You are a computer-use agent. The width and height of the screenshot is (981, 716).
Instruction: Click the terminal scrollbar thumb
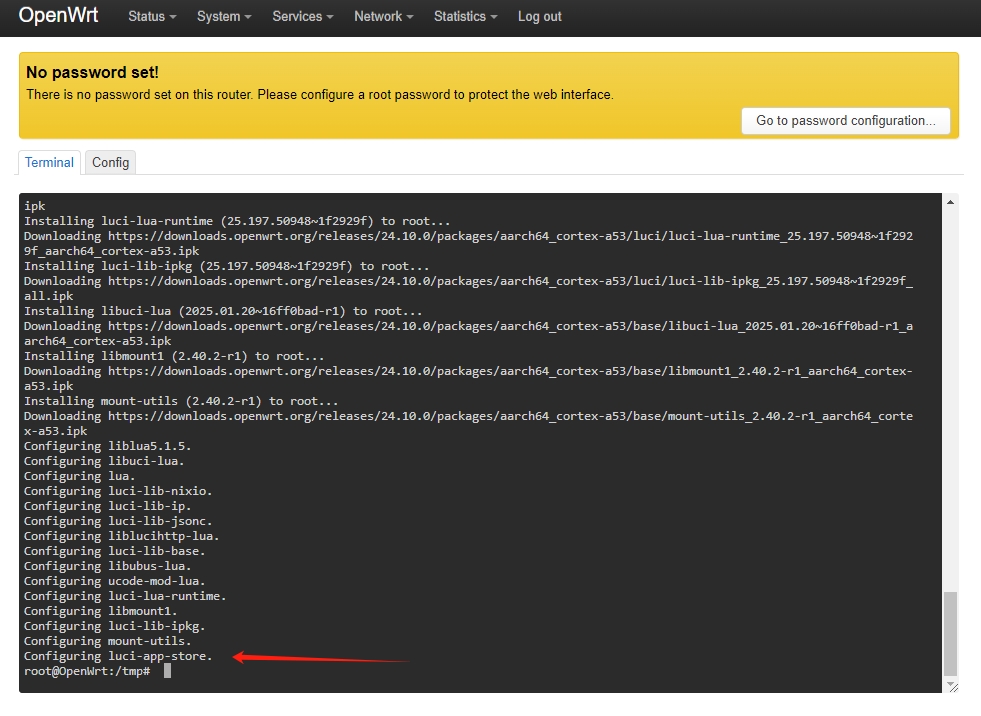[x=950, y=634]
